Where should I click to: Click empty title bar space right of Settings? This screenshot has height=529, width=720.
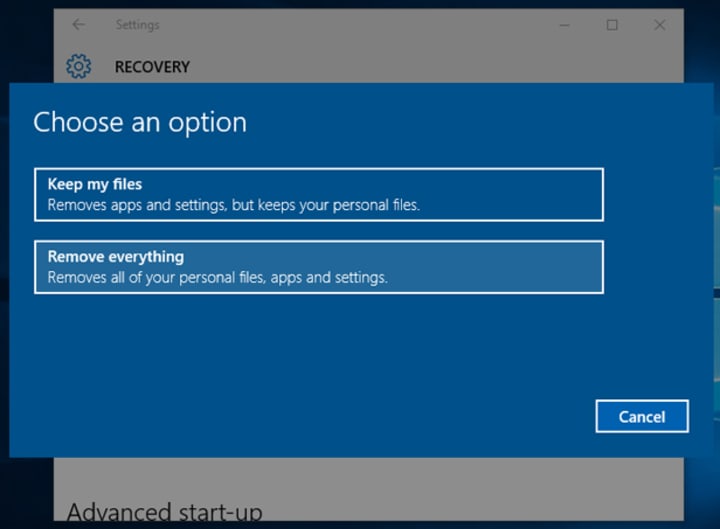[358, 25]
